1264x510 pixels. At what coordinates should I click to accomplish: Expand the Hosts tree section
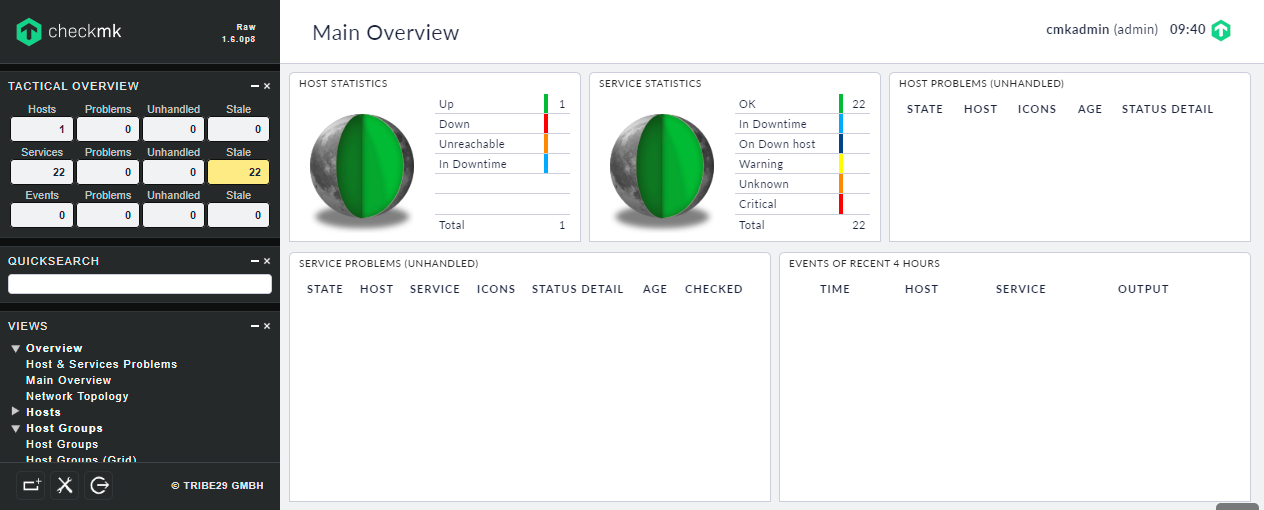pyautogui.click(x=16, y=412)
